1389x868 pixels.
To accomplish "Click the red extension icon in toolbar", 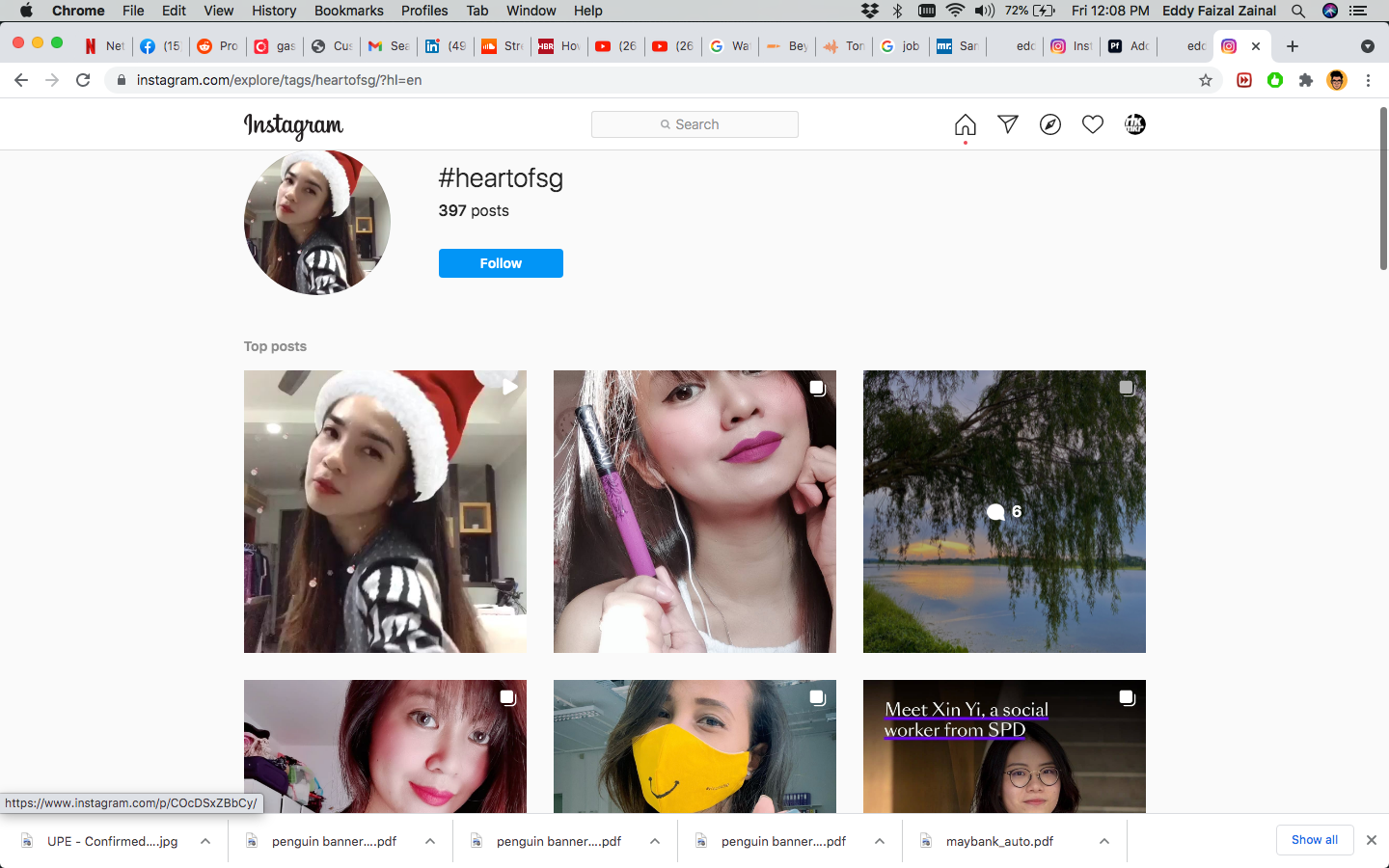I will tap(1244, 80).
